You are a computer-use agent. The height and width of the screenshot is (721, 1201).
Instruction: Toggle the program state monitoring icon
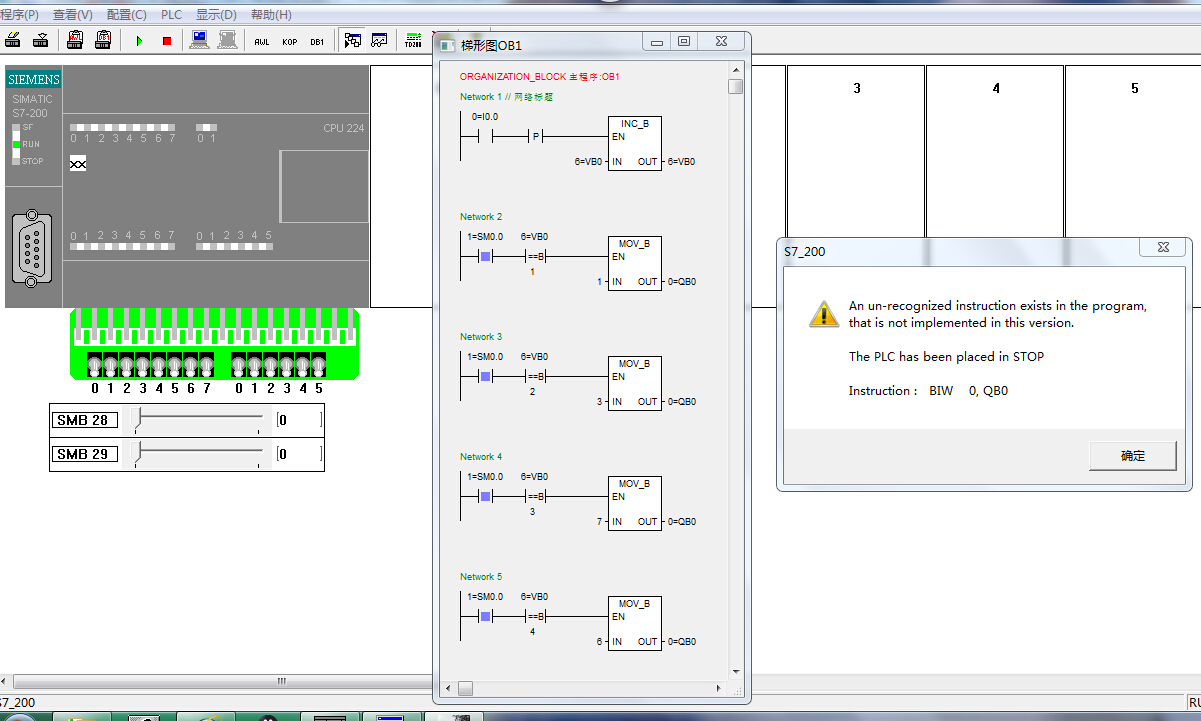(352, 40)
